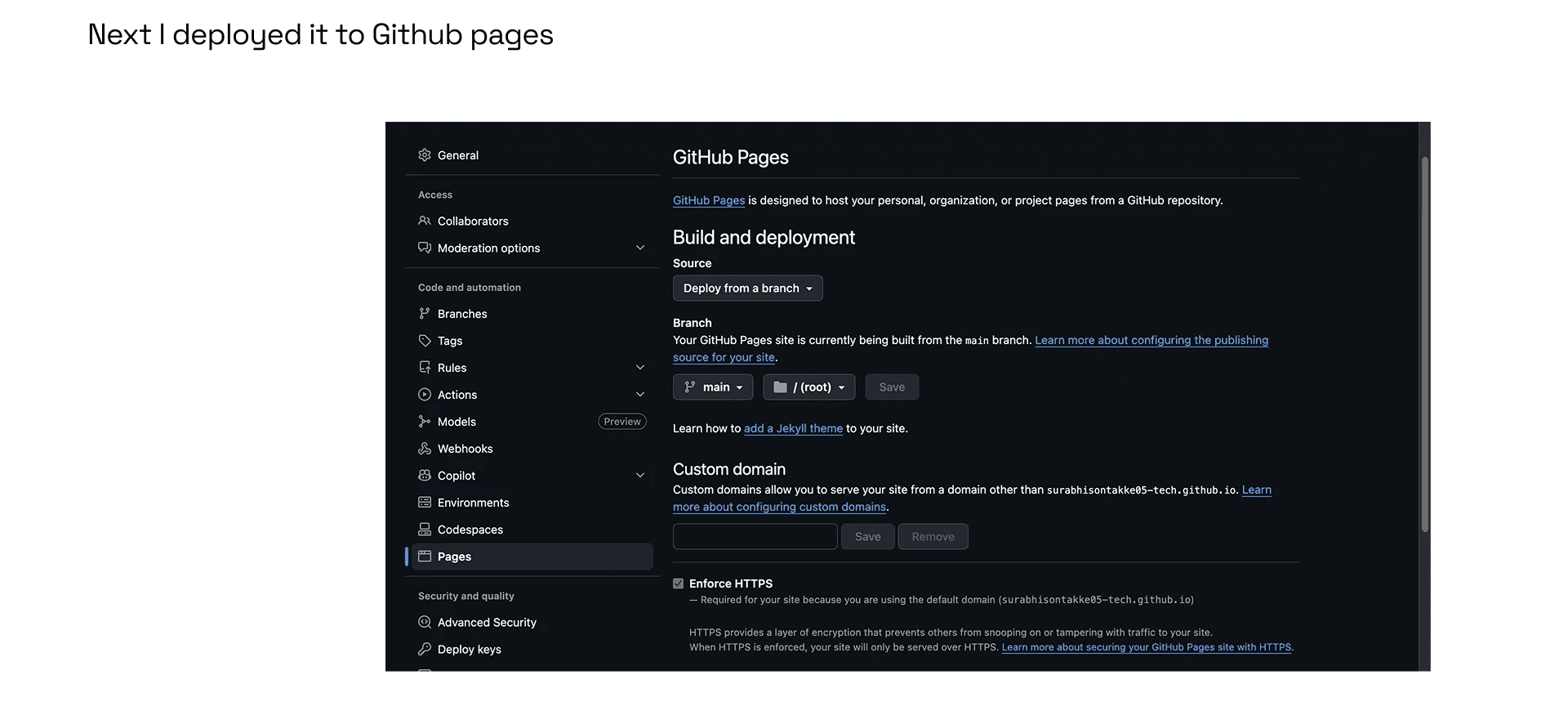The width and height of the screenshot is (1568, 702).
Task: Click the Build and deployment heading
Action: tap(764, 237)
